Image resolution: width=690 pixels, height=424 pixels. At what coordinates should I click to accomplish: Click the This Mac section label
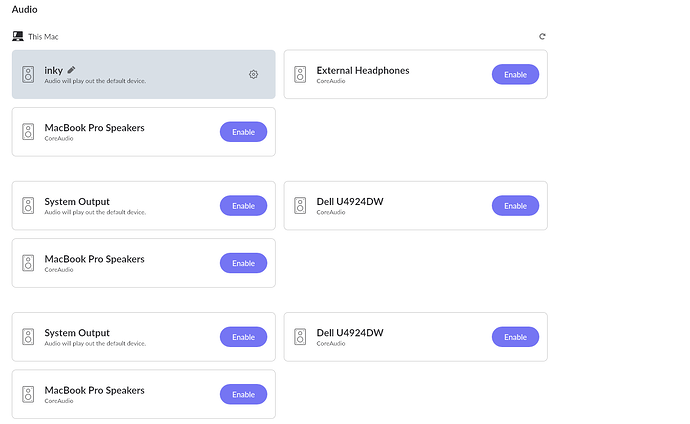point(43,37)
